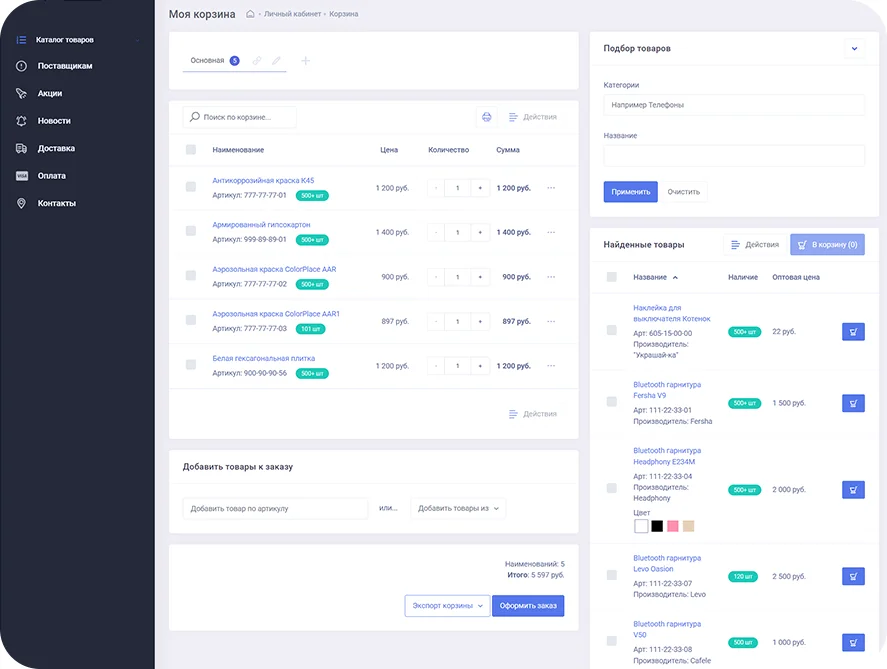Focus the Добавить товар по артикулу field

click(275, 508)
